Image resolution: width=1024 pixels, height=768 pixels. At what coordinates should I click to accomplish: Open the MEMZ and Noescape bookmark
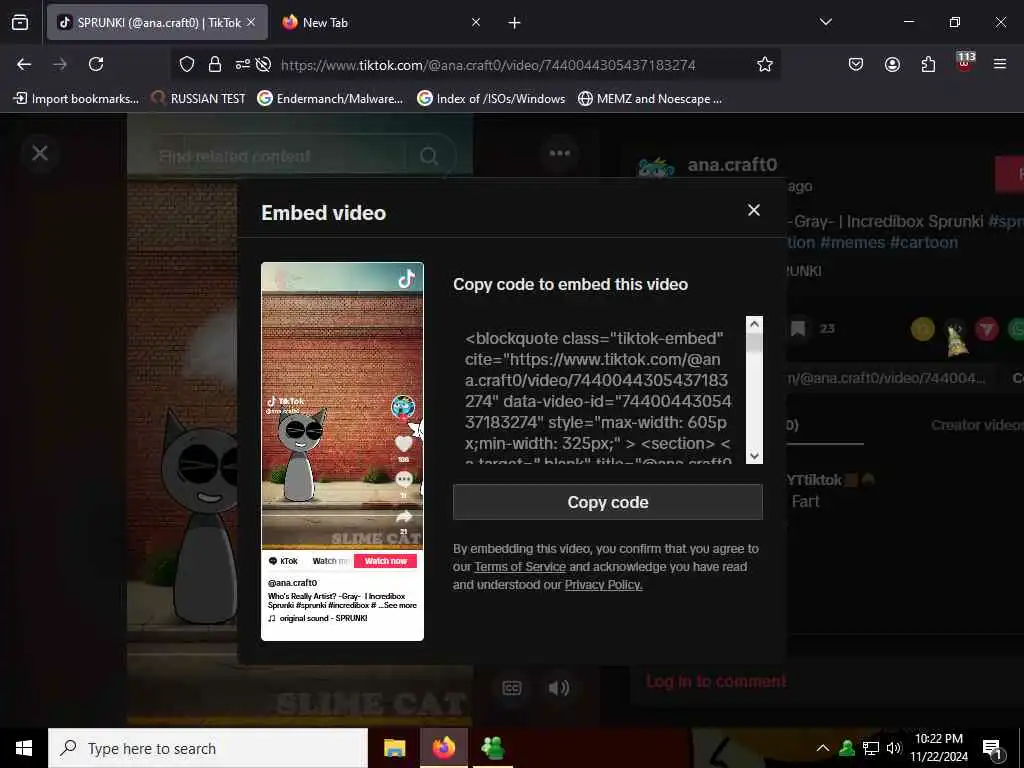tap(650, 99)
